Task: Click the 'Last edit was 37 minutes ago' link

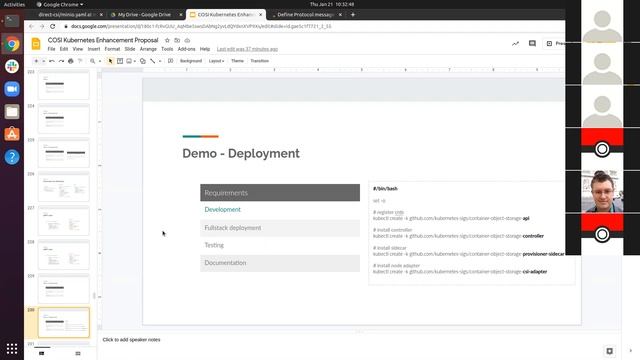Action: (x=247, y=49)
